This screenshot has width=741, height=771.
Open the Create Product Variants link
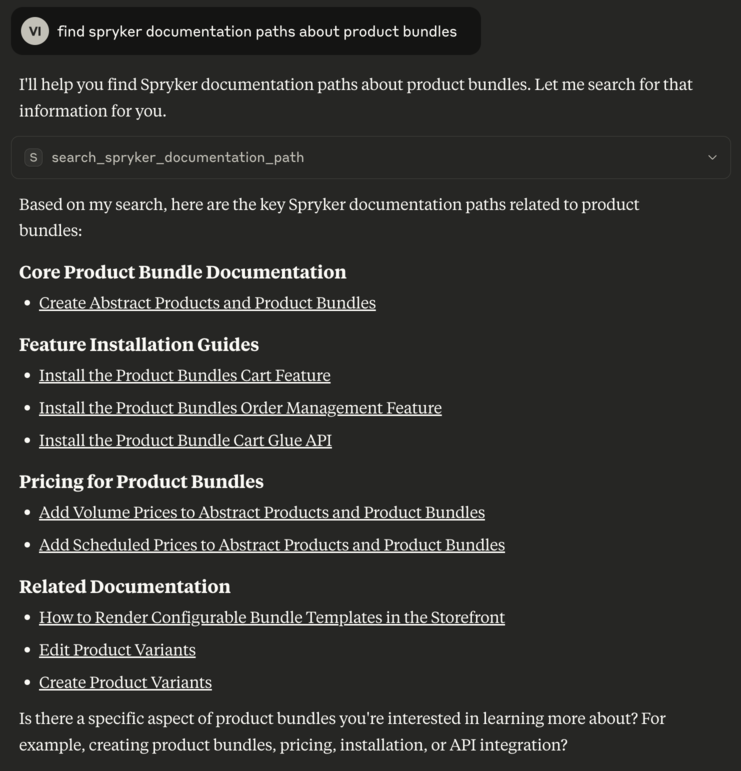pyautogui.click(x=125, y=682)
